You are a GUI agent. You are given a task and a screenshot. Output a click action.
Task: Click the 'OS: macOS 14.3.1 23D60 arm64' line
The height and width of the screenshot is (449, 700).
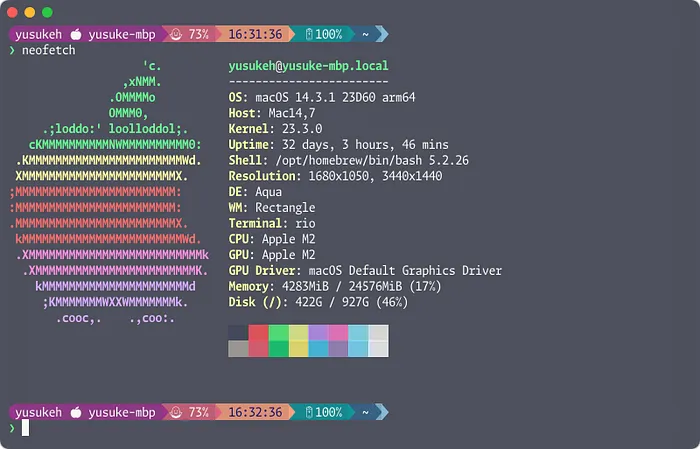(x=322, y=97)
